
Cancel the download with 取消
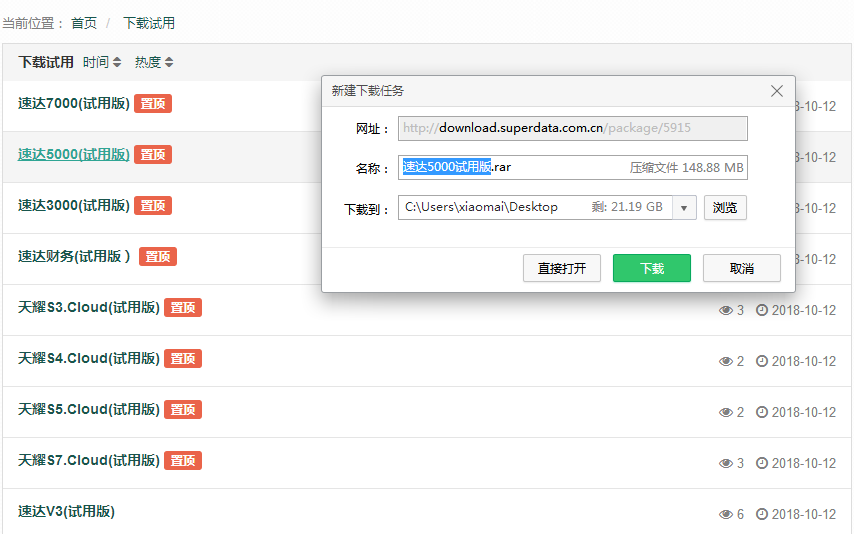click(x=741, y=268)
